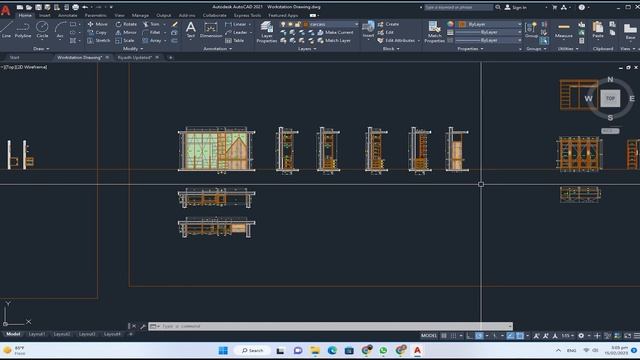Toggle ortho mode in status bar
This screenshot has width=640, height=360.
tap(469, 336)
